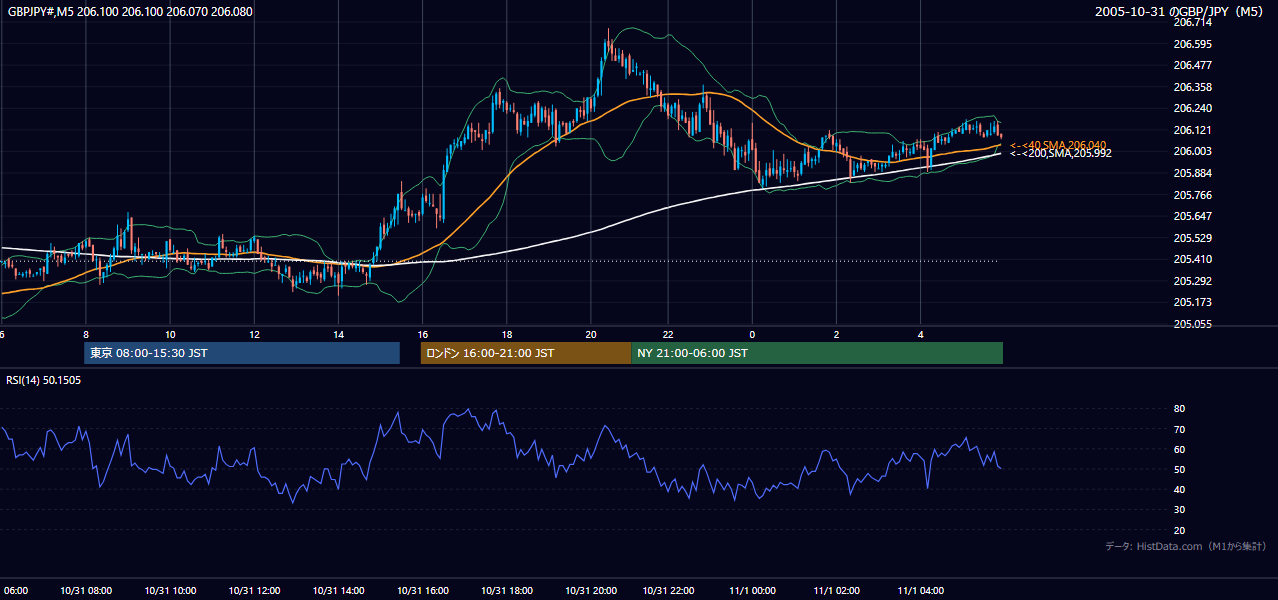The height and width of the screenshot is (600, 1278).
Task: Click hour marker 0 under the price chart
Action: [752, 334]
